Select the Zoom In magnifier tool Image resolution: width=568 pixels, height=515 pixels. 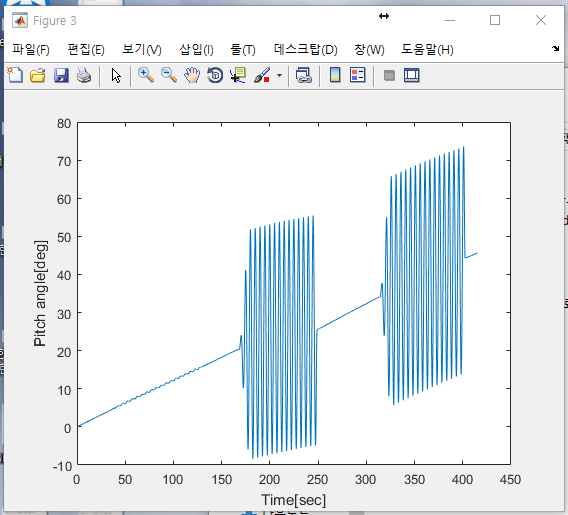point(146,75)
